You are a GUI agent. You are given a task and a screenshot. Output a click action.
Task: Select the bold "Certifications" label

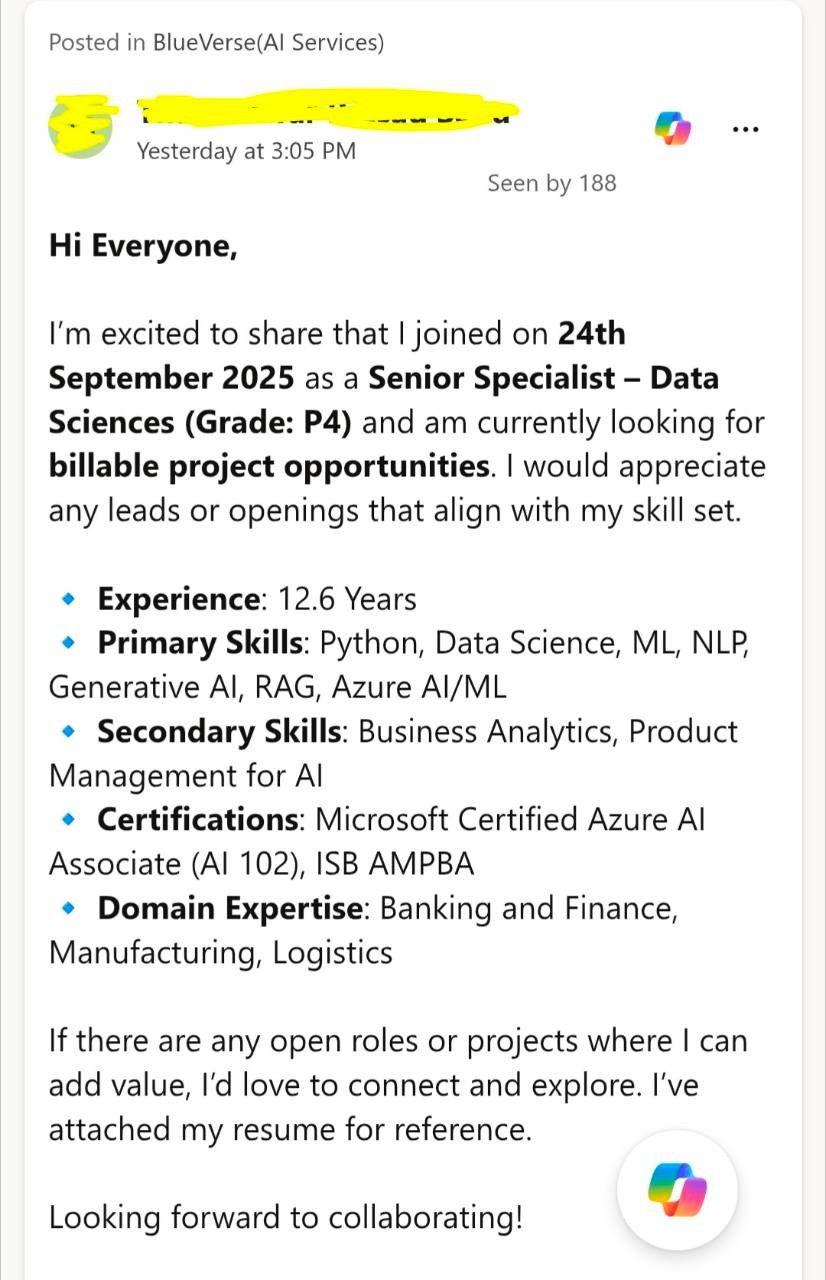point(197,819)
